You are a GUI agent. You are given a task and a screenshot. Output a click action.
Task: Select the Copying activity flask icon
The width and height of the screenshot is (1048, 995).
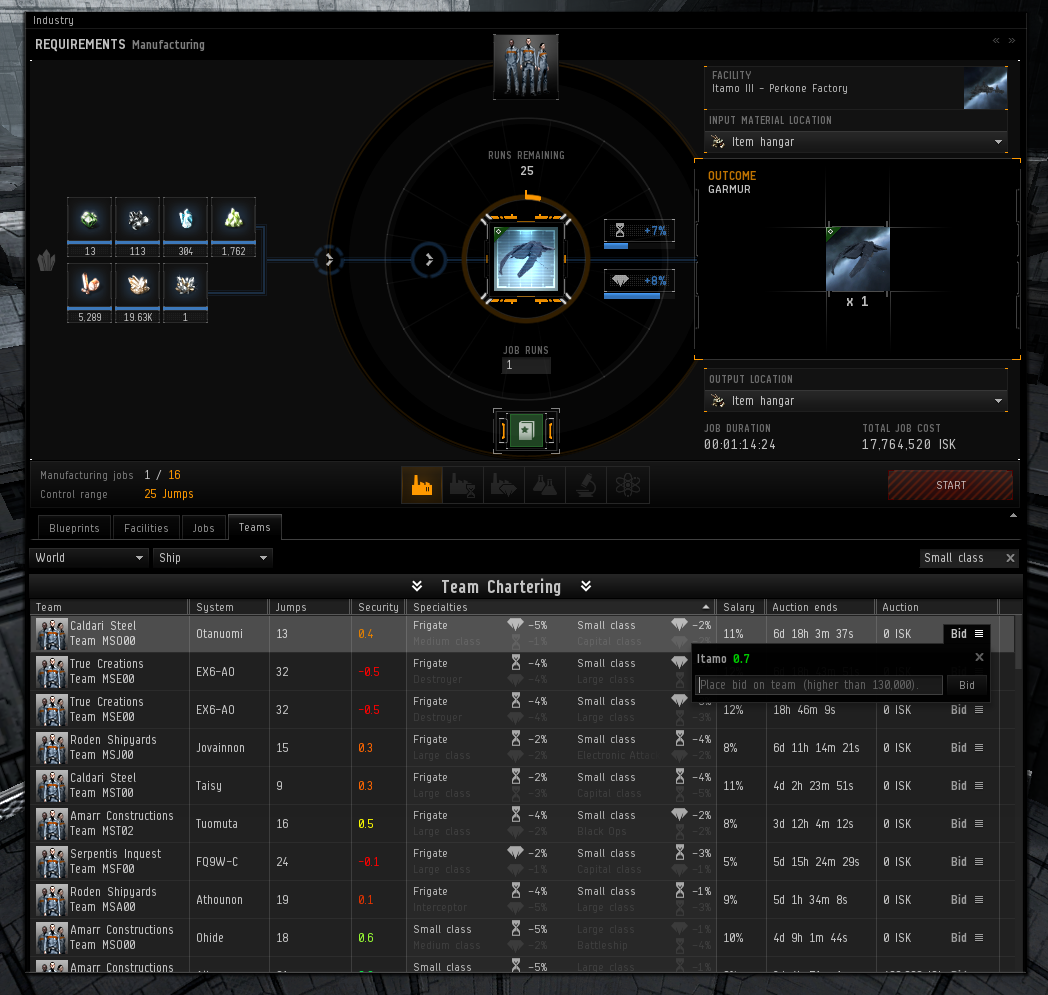coord(545,484)
